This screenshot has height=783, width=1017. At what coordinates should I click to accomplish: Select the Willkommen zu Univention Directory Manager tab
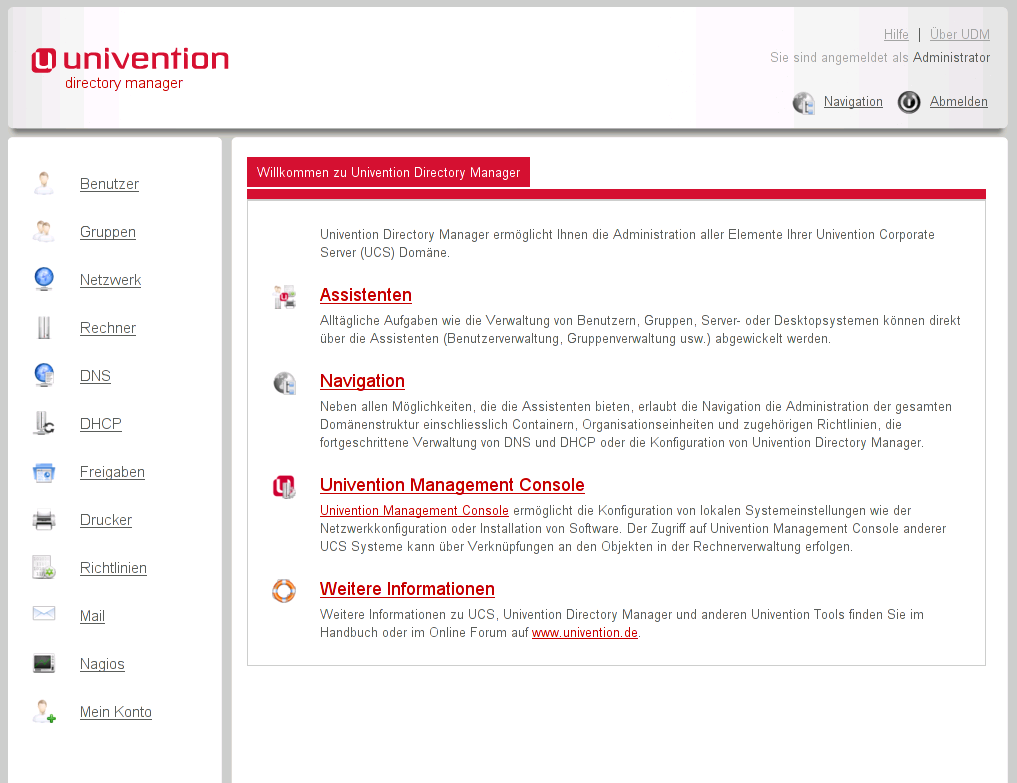(388, 173)
